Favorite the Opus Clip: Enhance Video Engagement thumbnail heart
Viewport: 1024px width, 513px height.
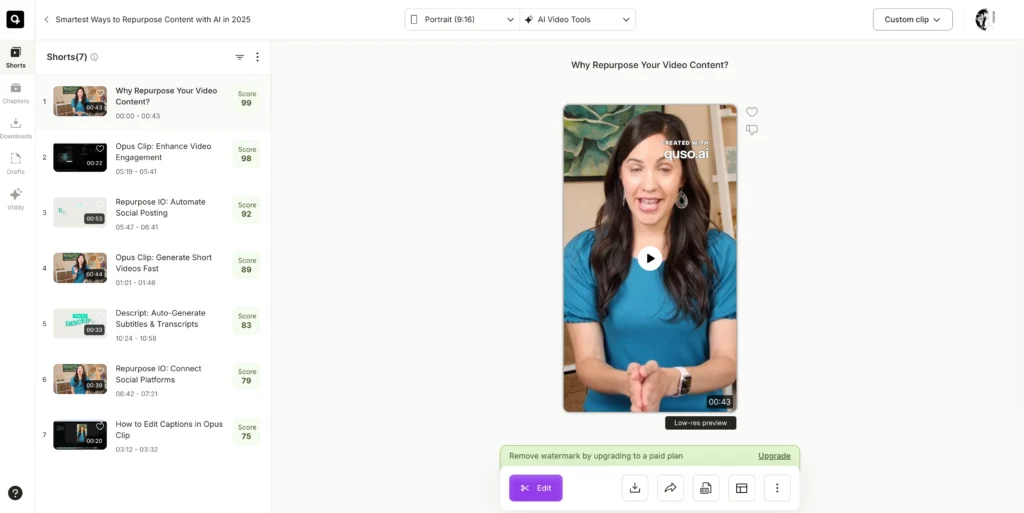click(100, 149)
